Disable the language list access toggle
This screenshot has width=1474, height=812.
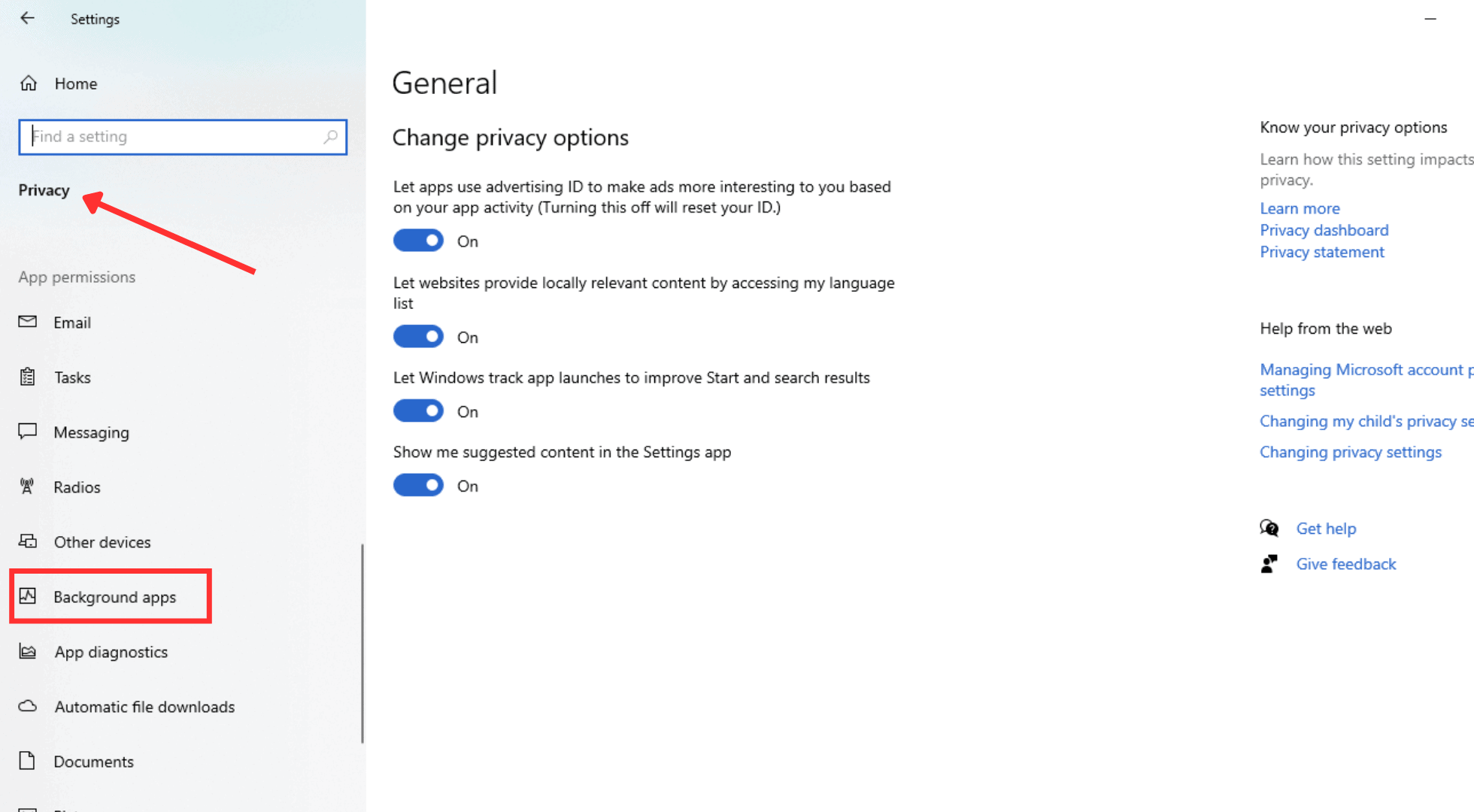[418, 337]
